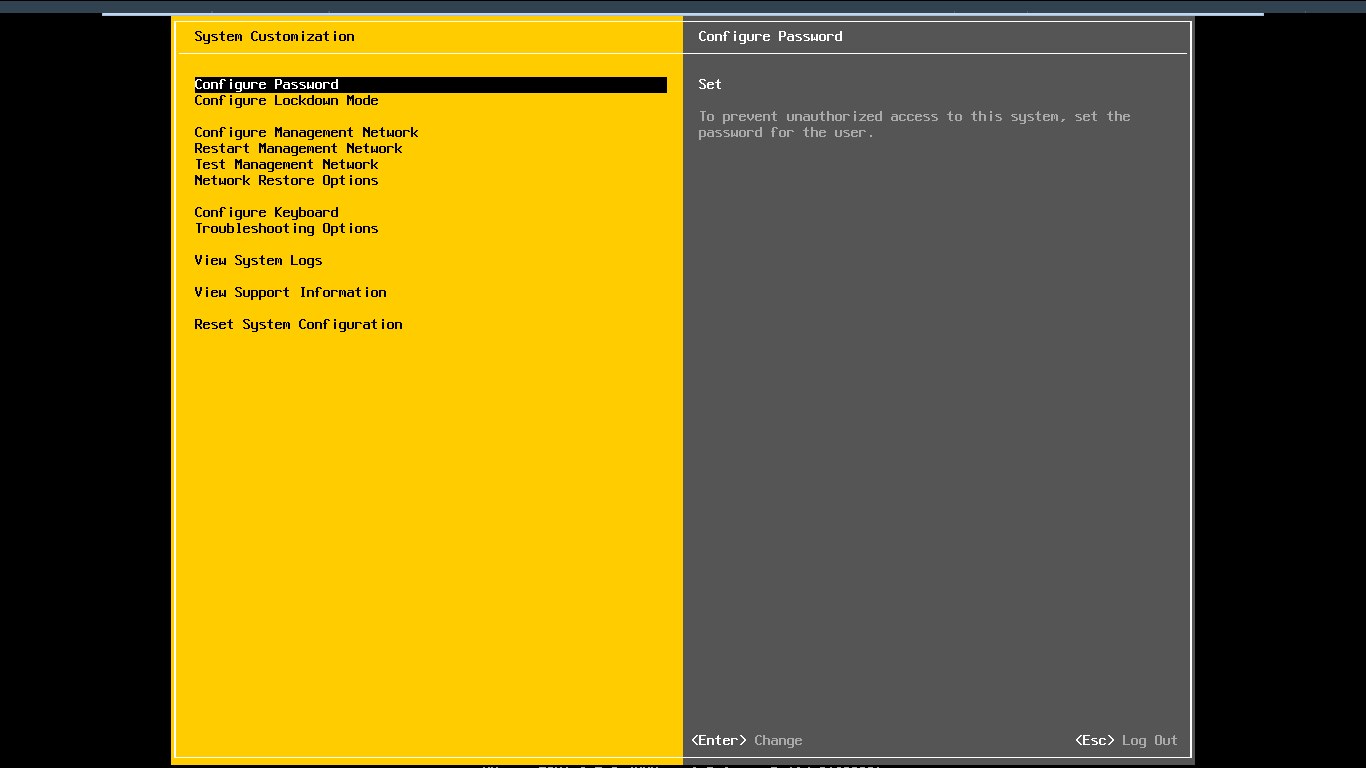Screen dimensions: 1366x768
Task: Select the highlighted Configure Password menu item
Action: (x=267, y=85)
